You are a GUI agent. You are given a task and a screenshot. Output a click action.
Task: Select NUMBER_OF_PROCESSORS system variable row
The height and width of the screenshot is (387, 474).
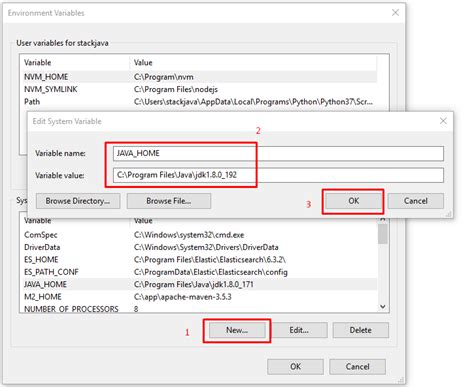pos(200,309)
